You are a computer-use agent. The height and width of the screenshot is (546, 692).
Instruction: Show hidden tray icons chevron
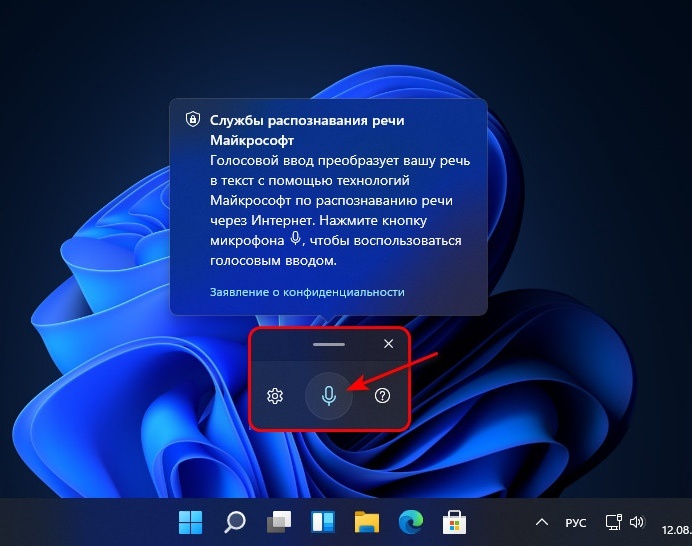tap(542, 523)
